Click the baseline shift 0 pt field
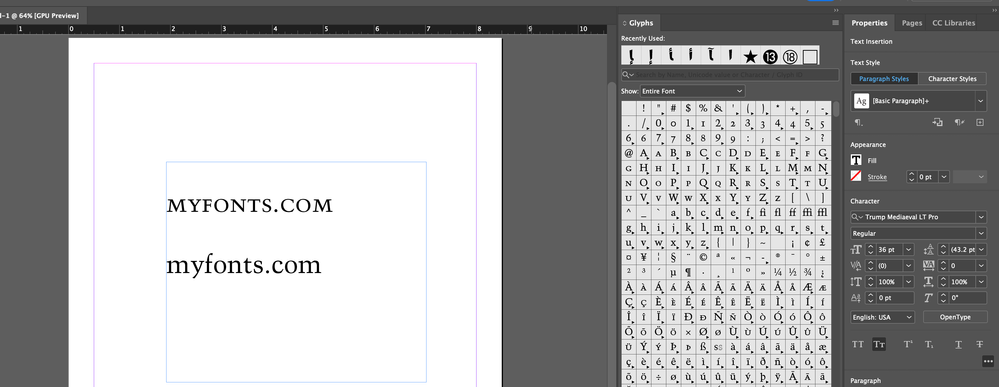The width and height of the screenshot is (999, 387). click(895, 298)
